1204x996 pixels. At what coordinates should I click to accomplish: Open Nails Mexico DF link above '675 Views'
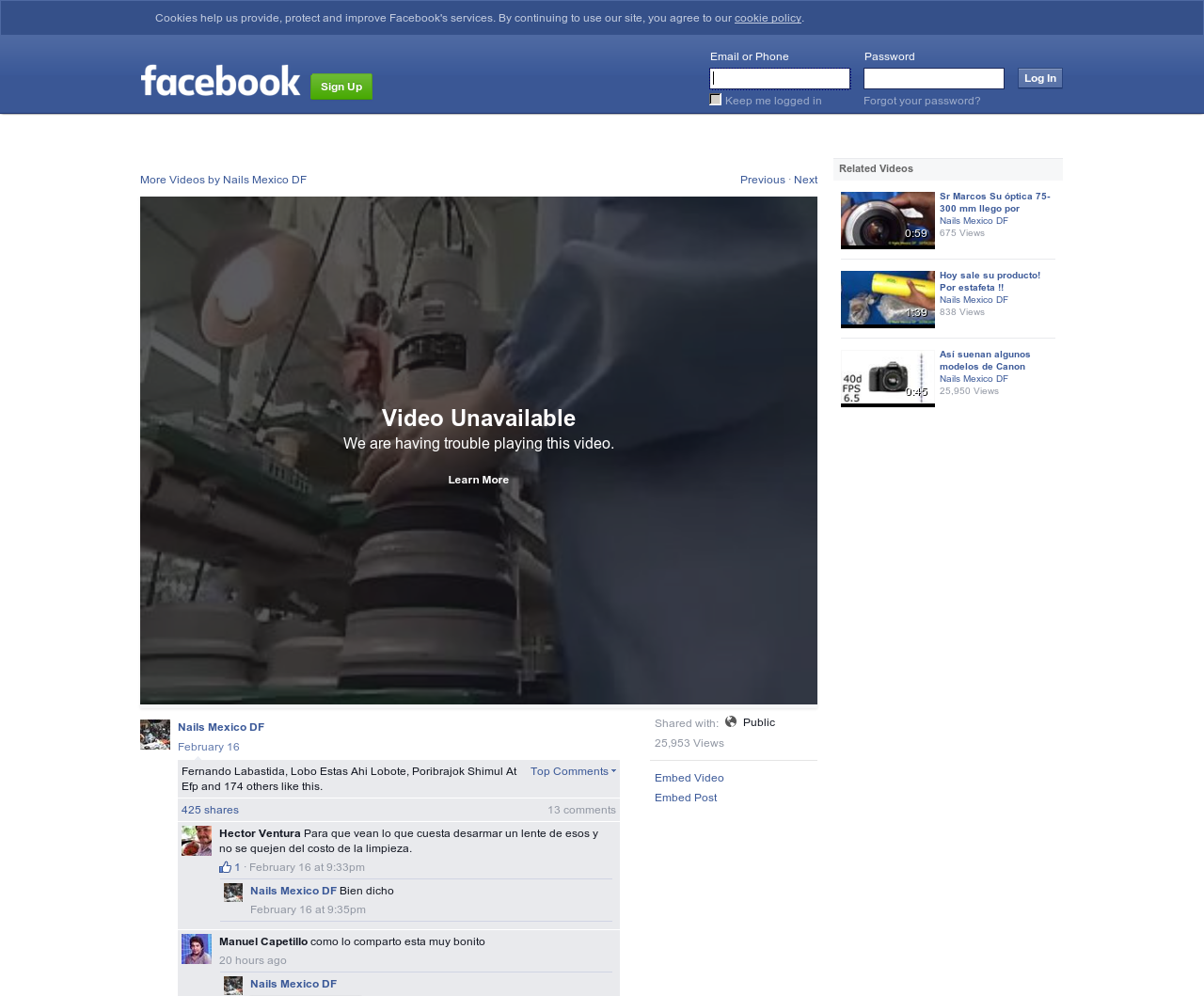(974, 221)
